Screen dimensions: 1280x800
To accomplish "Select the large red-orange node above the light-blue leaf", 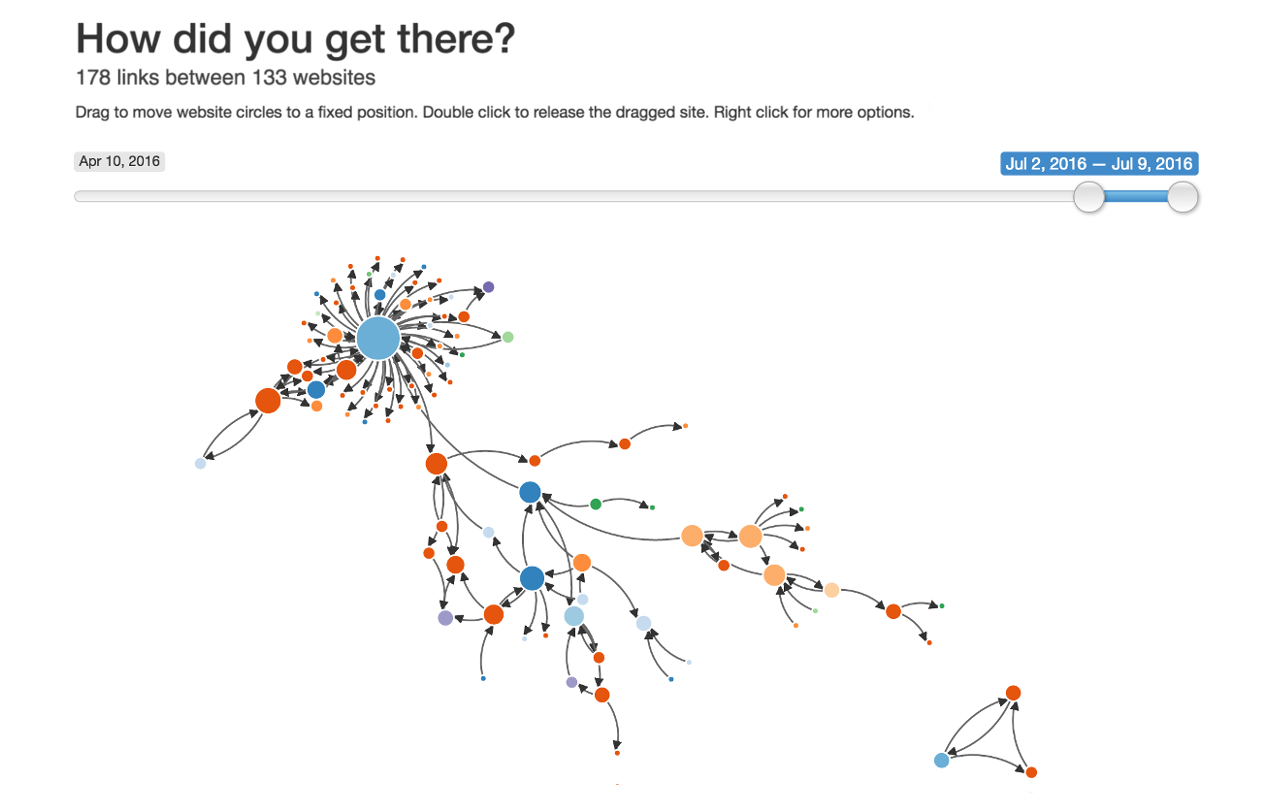I will (268, 401).
